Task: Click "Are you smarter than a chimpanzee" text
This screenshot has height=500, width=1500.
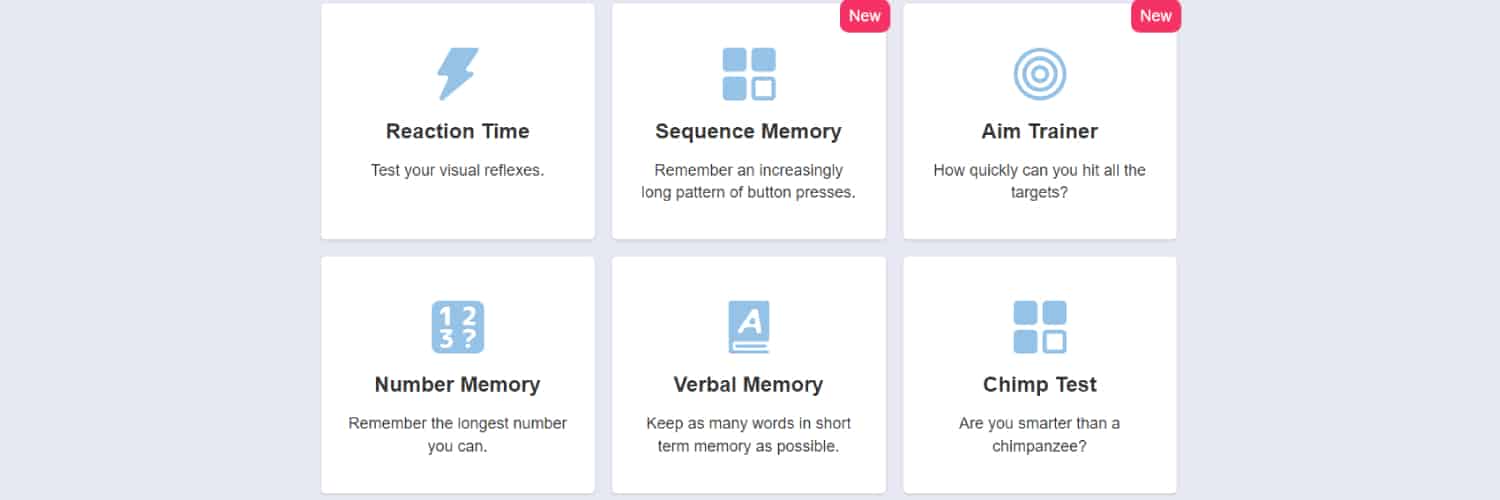Action: (x=1040, y=434)
